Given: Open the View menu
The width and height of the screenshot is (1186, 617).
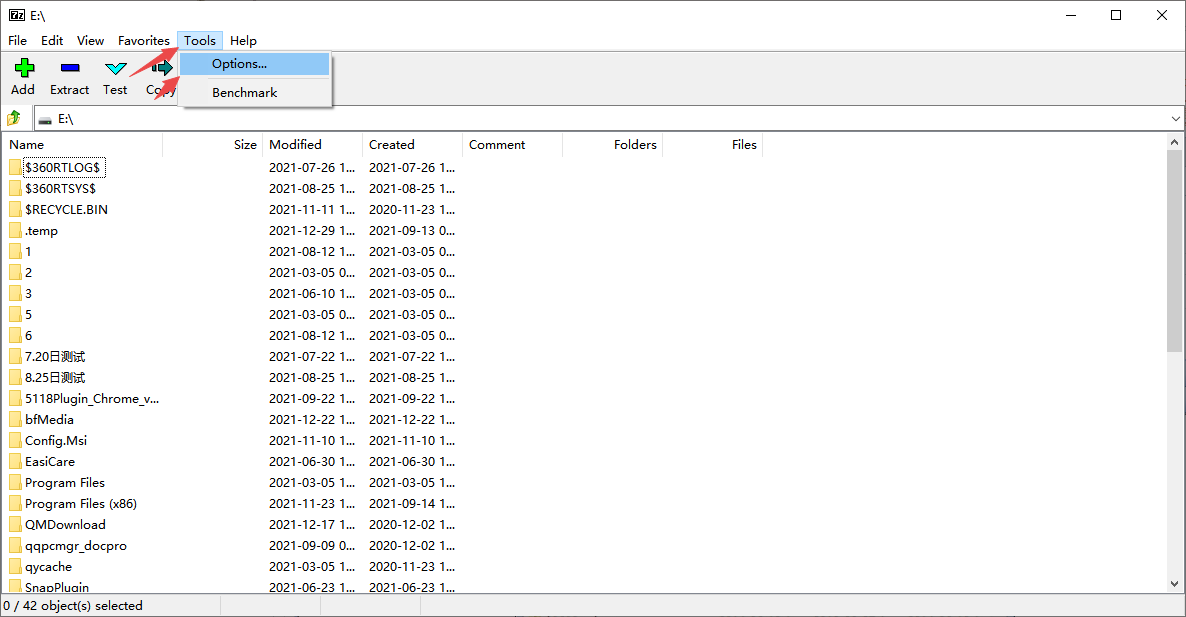Looking at the screenshot, I should point(90,40).
